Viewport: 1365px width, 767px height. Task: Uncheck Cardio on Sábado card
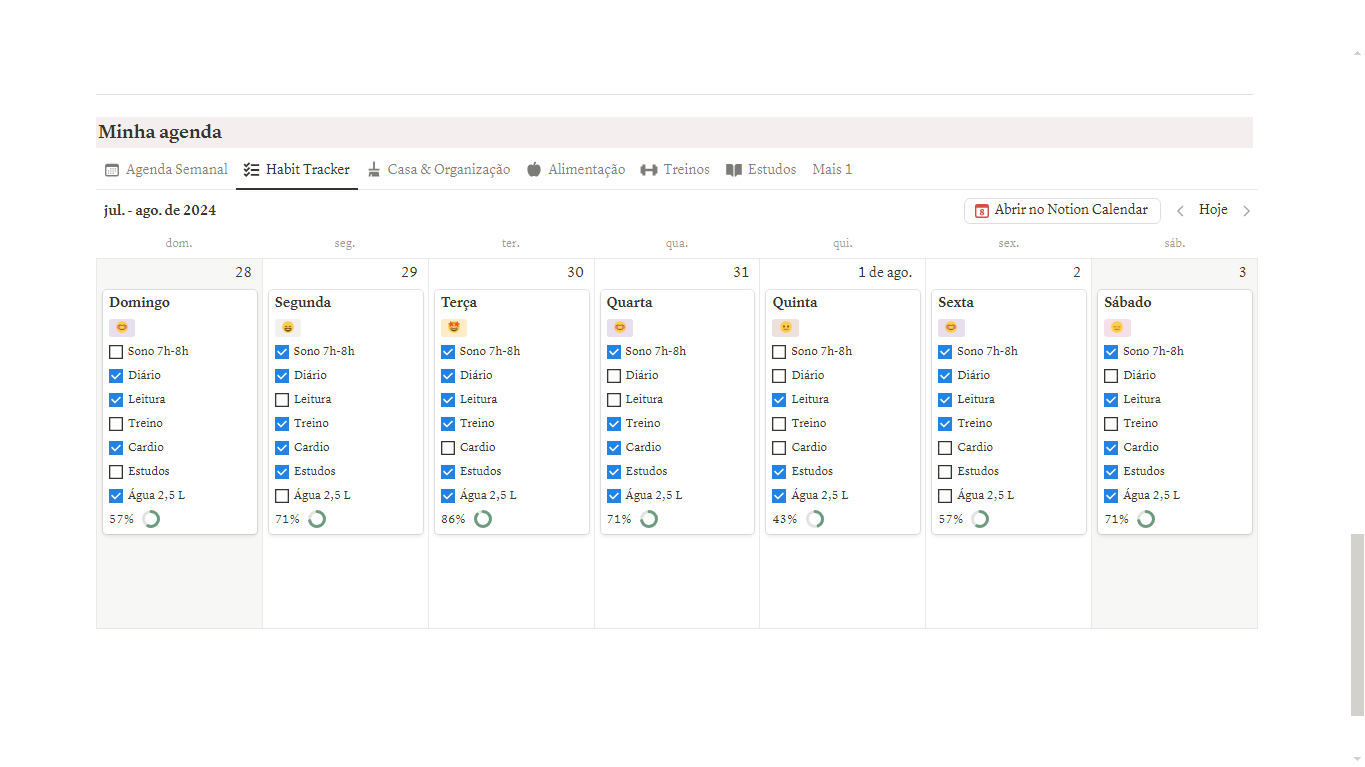click(1111, 448)
